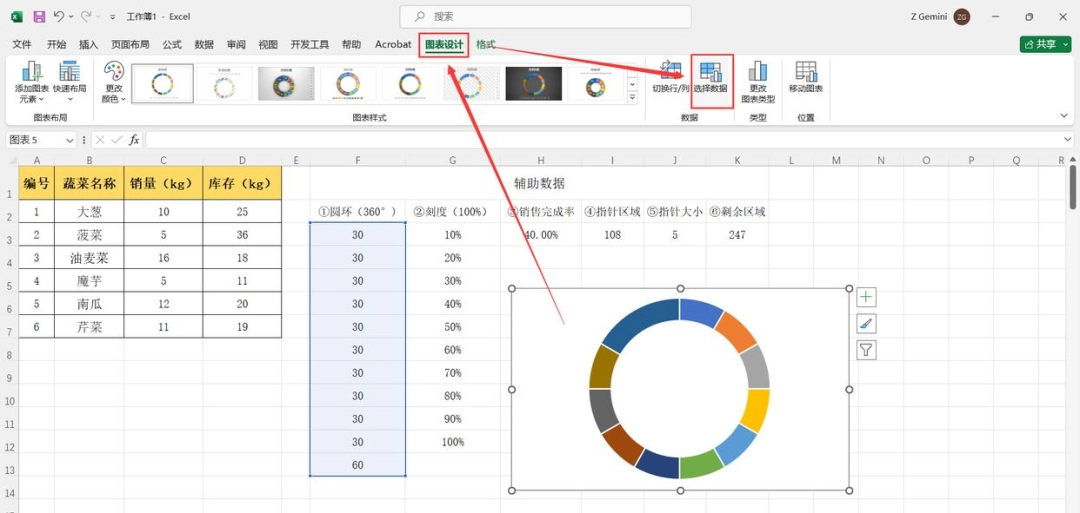Click the 选择数据 button
Image resolution: width=1080 pixels, height=513 pixels.
[711, 82]
